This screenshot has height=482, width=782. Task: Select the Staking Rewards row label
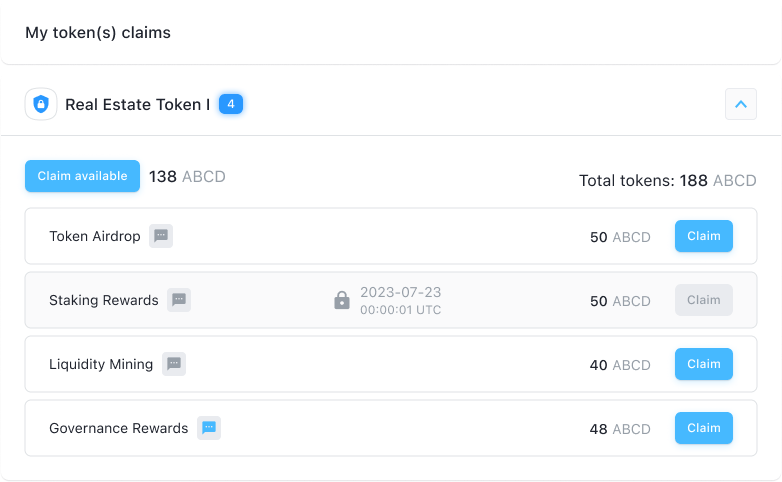pyautogui.click(x=104, y=300)
